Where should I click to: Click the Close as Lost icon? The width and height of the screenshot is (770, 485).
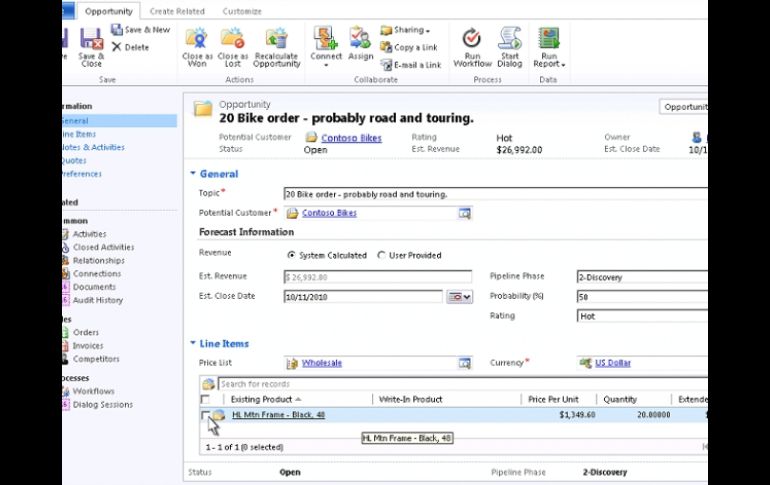233,40
